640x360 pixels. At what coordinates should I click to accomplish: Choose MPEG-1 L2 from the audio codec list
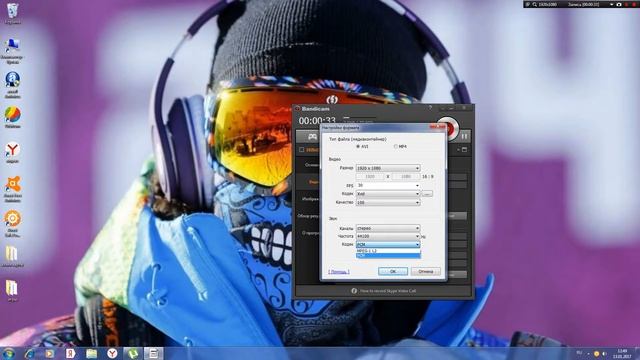point(388,251)
